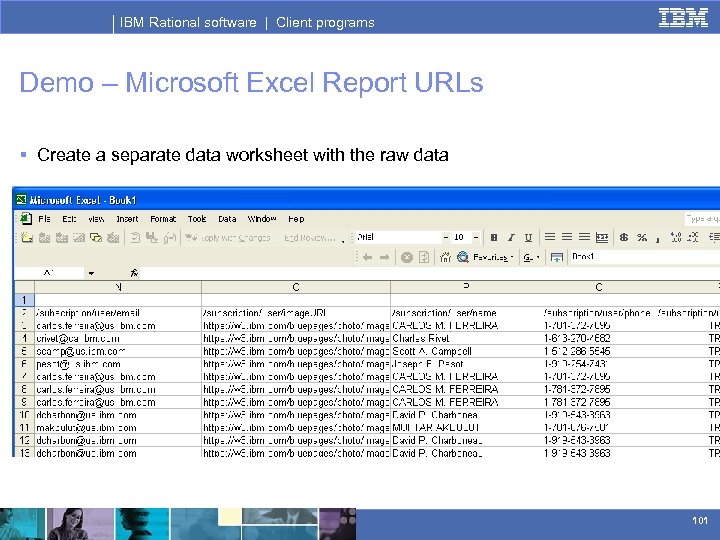
Task: Toggle Underline formatting
Action: [528, 237]
